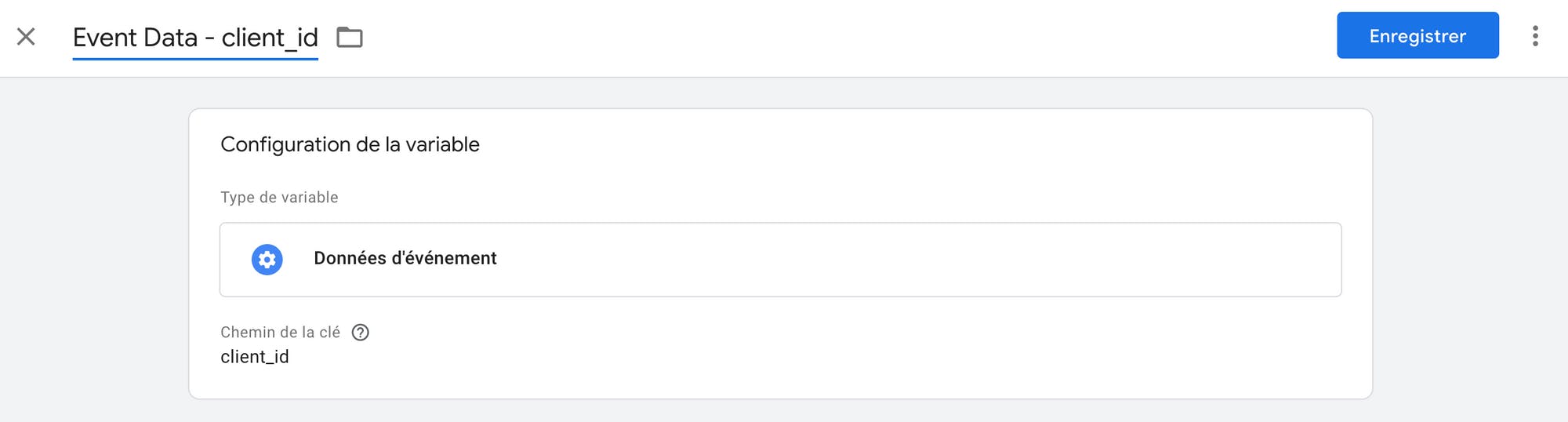Place cursor at end of title client_id

[318, 38]
